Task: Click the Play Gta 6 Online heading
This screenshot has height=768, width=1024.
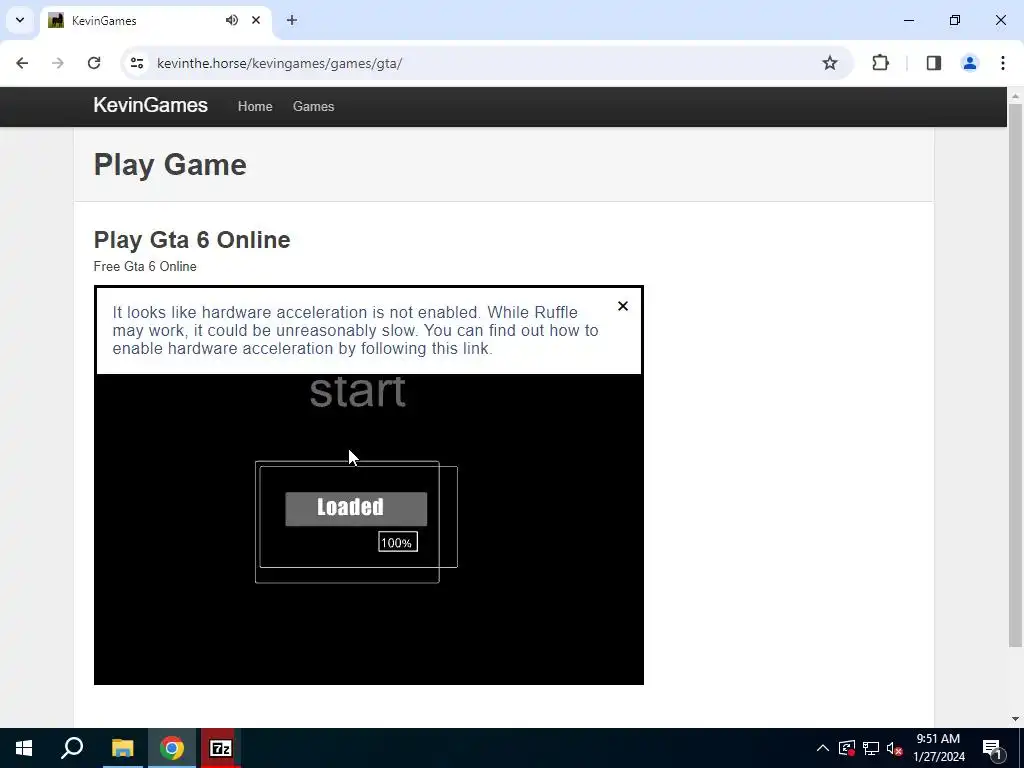Action: [192, 240]
